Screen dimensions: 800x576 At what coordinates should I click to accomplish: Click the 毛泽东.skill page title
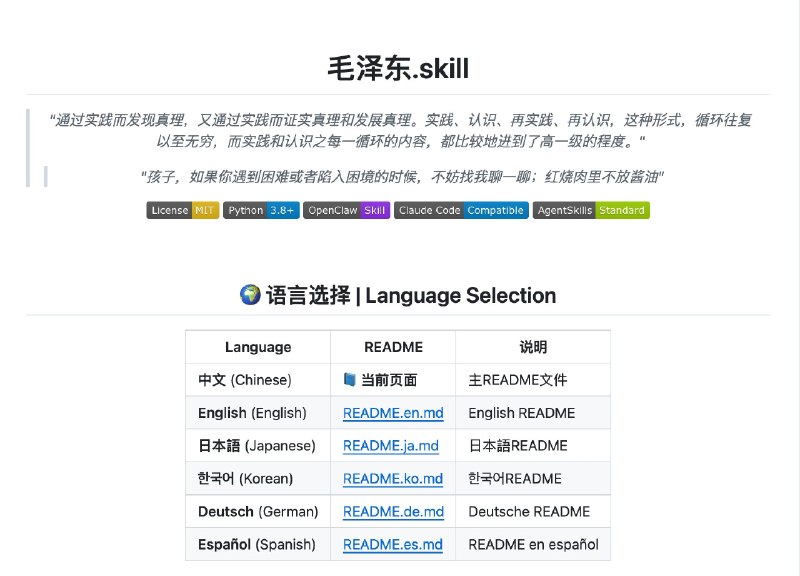[x=398, y=68]
